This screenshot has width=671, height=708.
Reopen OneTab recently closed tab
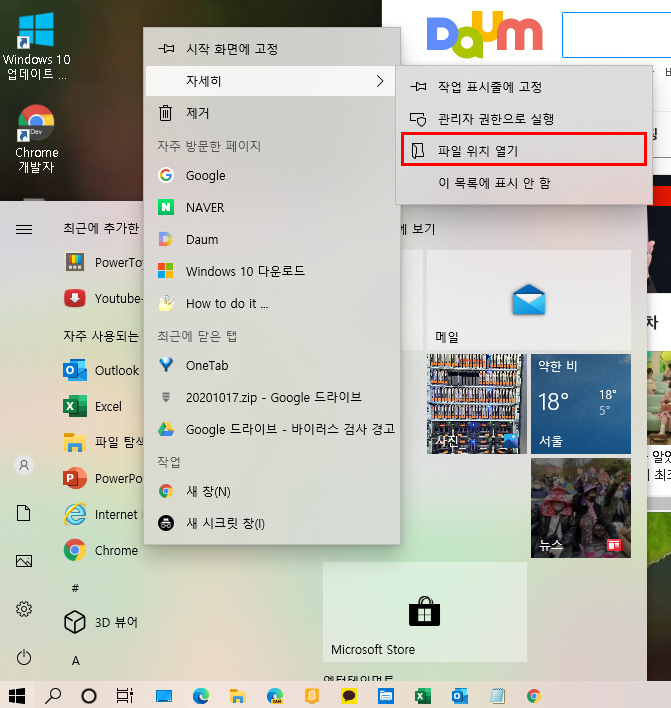272,365
